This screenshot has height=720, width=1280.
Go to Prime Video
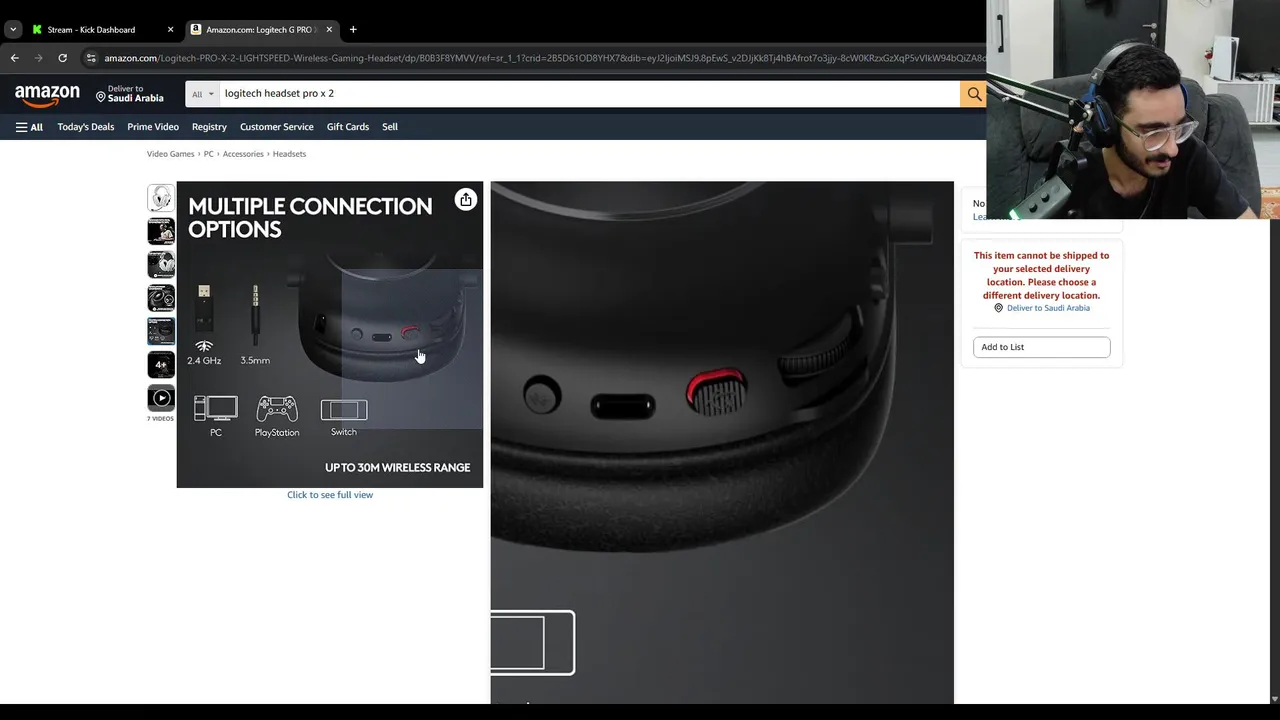(153, 127)
